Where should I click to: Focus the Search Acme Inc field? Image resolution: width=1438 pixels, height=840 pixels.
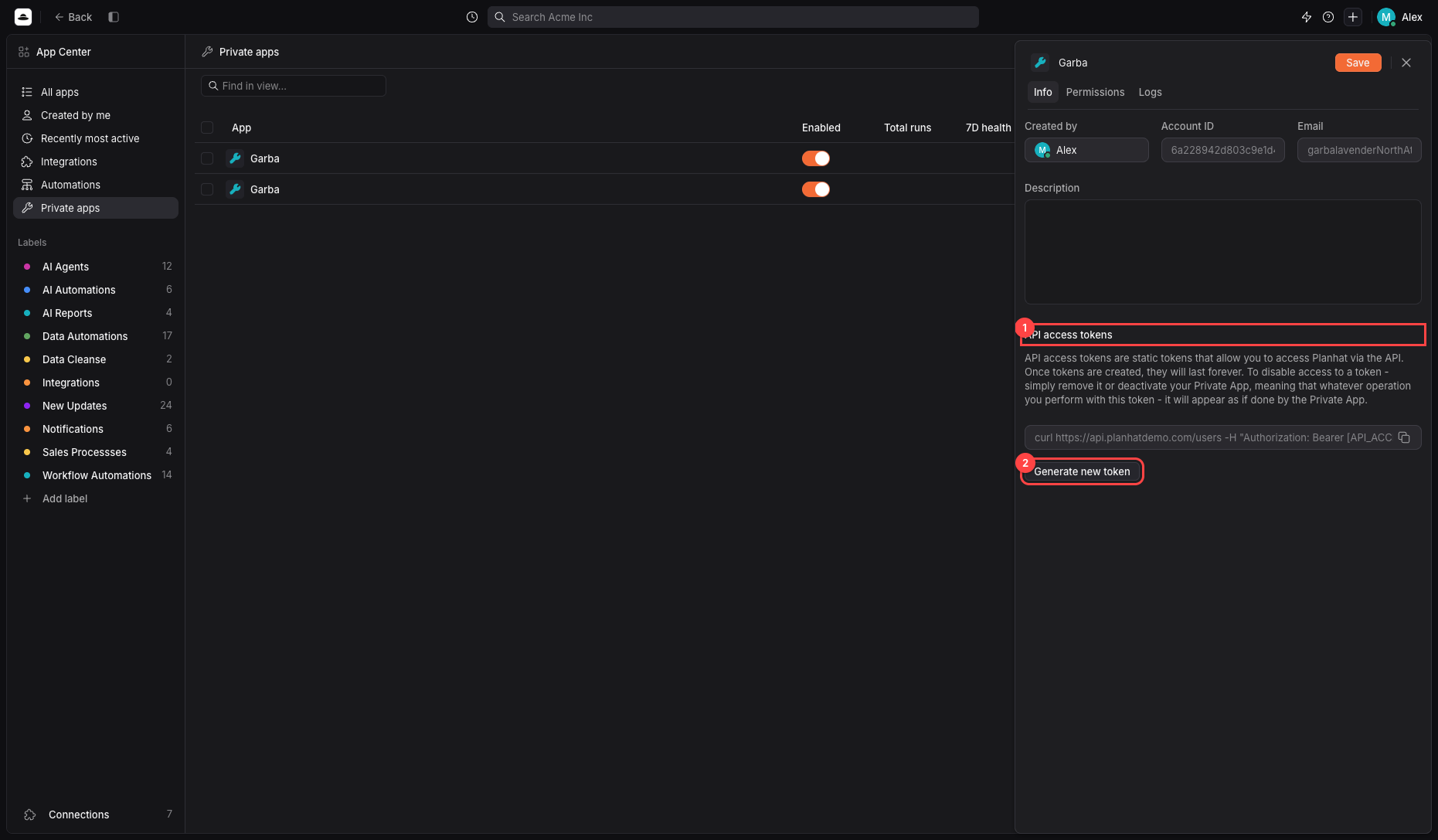tap(733, 17)
